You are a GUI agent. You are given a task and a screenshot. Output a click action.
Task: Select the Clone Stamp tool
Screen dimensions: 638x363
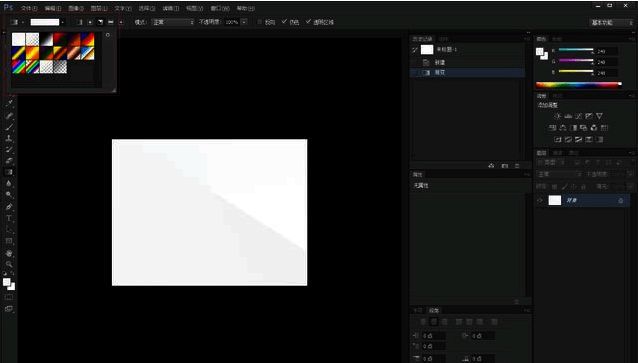(9, 138)
